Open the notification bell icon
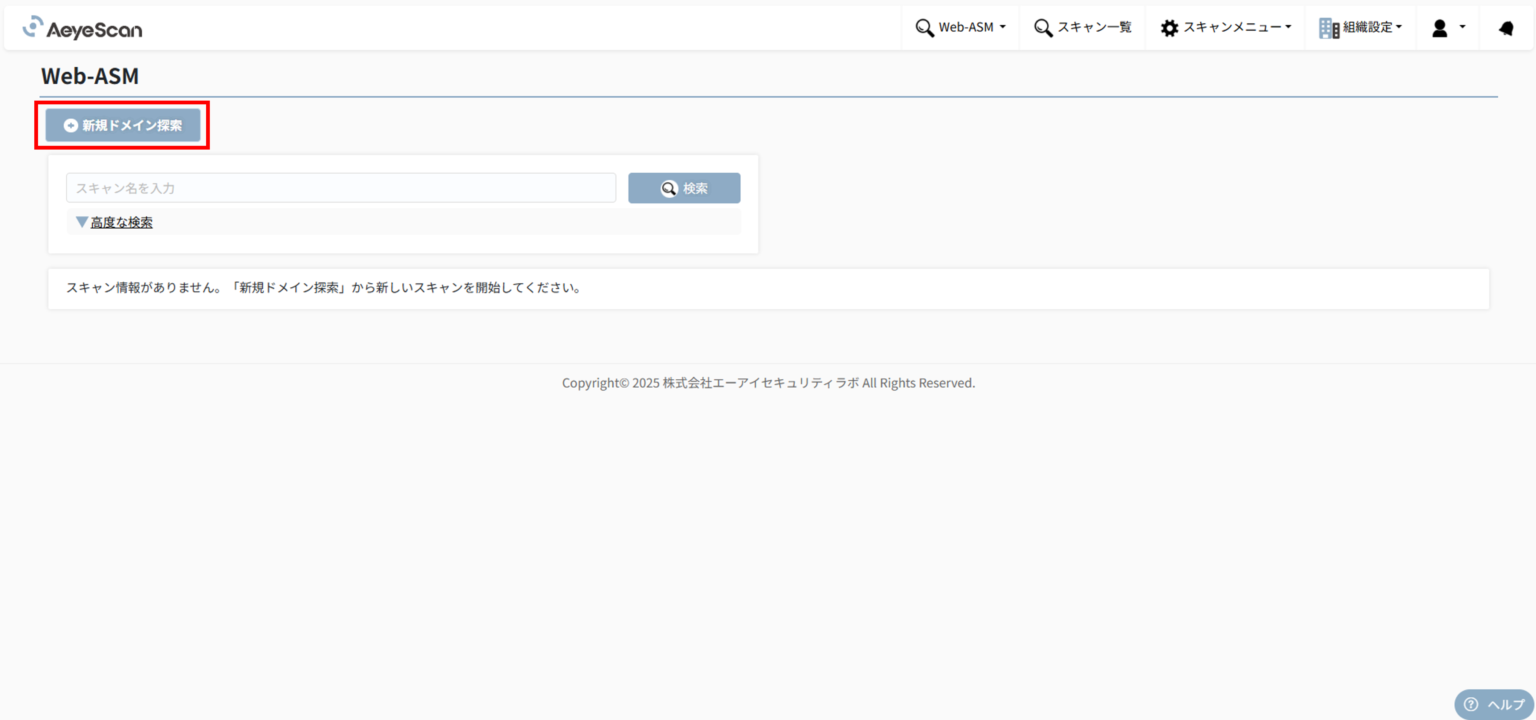This screenshot has height=720, width=1536. [1507, 27]
